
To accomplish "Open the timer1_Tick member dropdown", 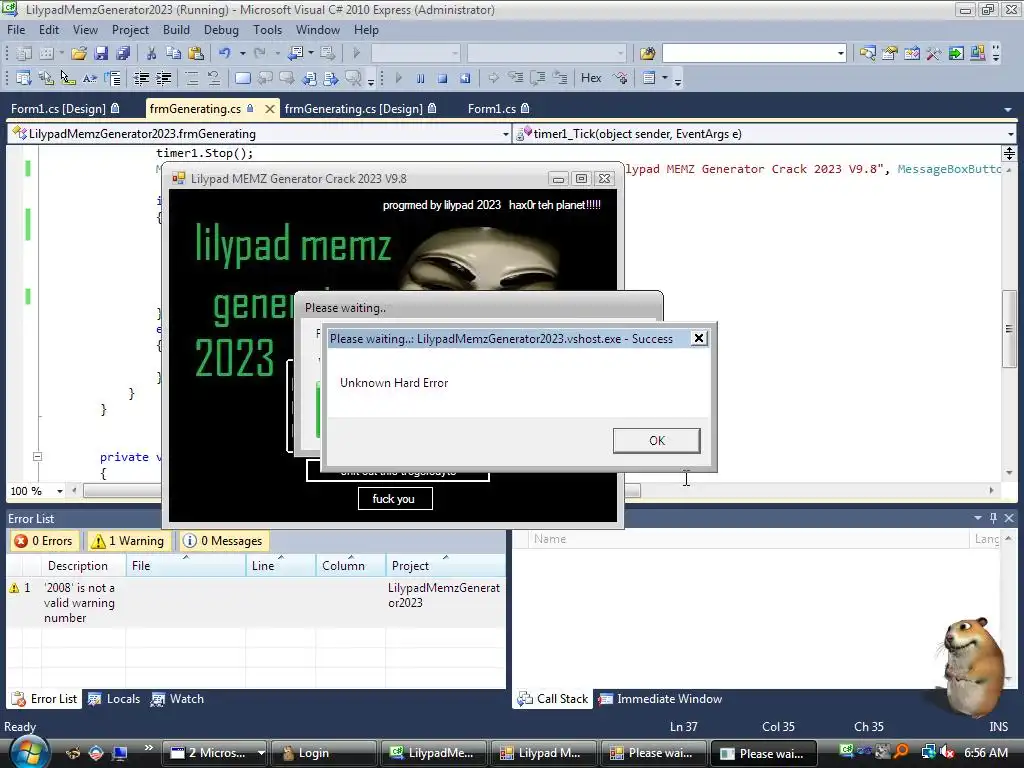I will pyautogui.click(x=1010, y=134).
